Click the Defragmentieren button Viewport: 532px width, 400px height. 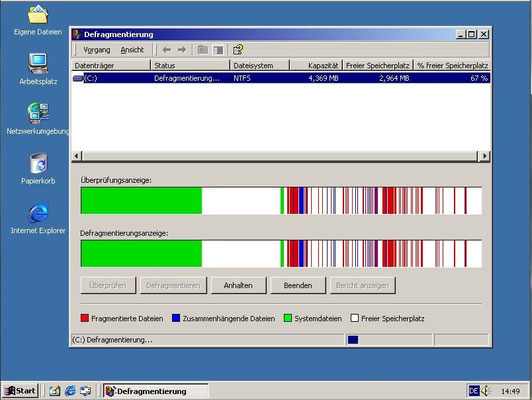tap(173, 285)
